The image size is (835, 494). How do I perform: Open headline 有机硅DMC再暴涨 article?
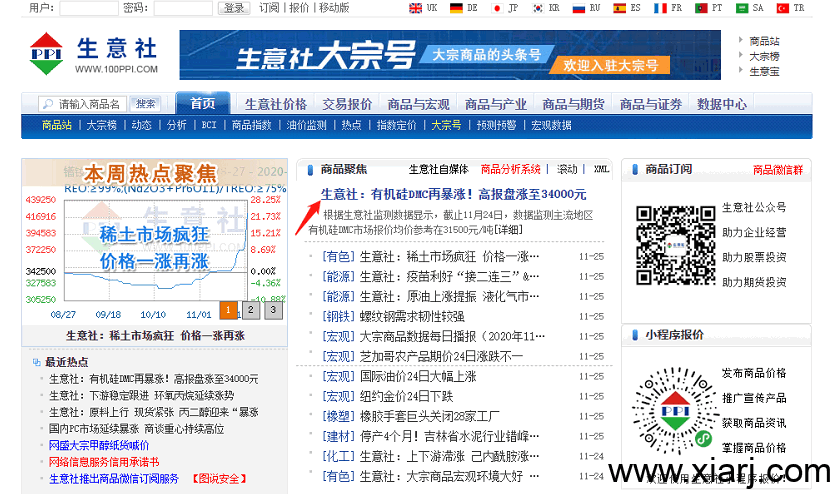[453, 194]
